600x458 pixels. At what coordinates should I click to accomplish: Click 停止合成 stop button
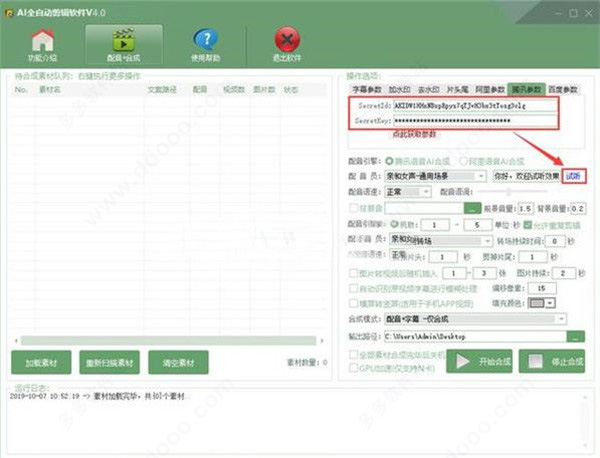pyautogui.click(x=552, y=361)
